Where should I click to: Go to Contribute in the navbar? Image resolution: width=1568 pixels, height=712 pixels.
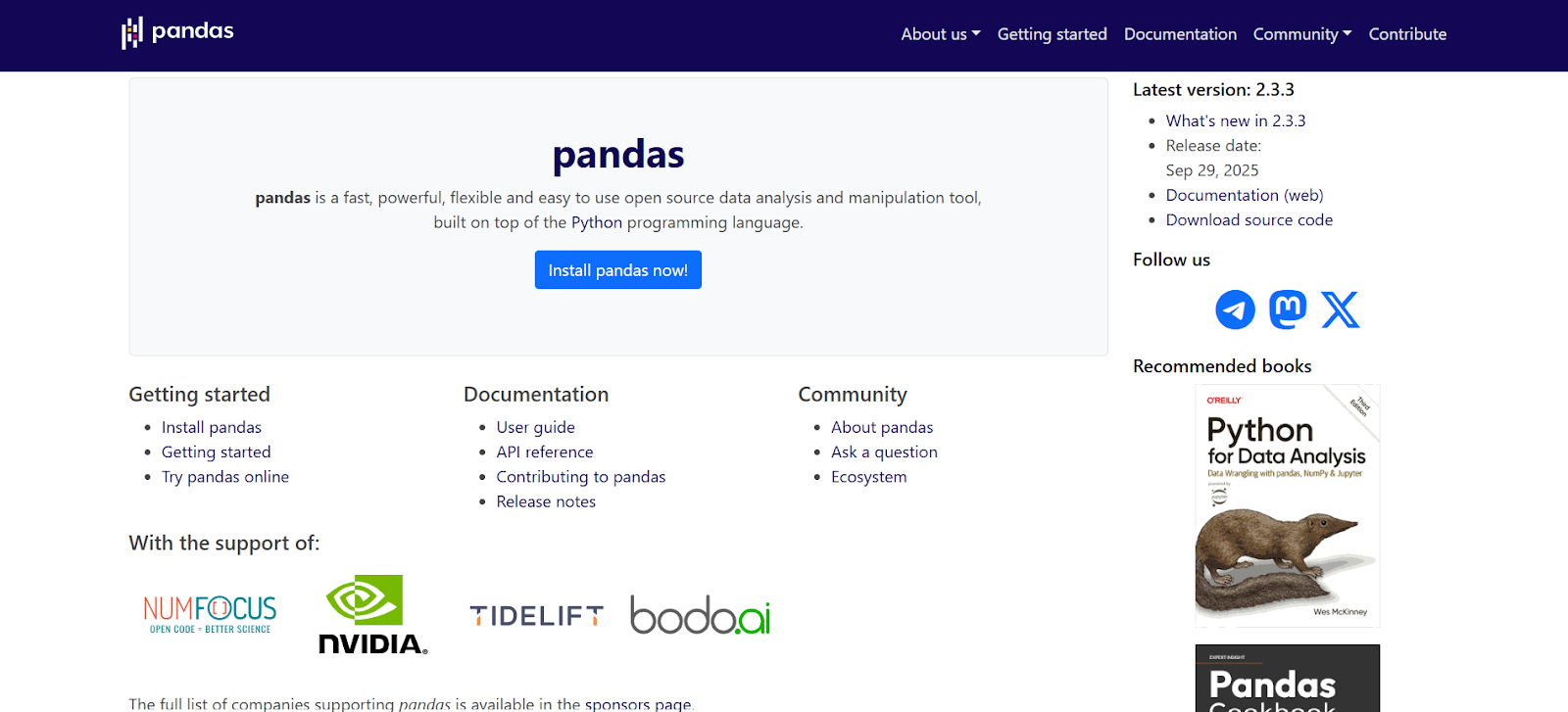click(x=1407, y=34)
